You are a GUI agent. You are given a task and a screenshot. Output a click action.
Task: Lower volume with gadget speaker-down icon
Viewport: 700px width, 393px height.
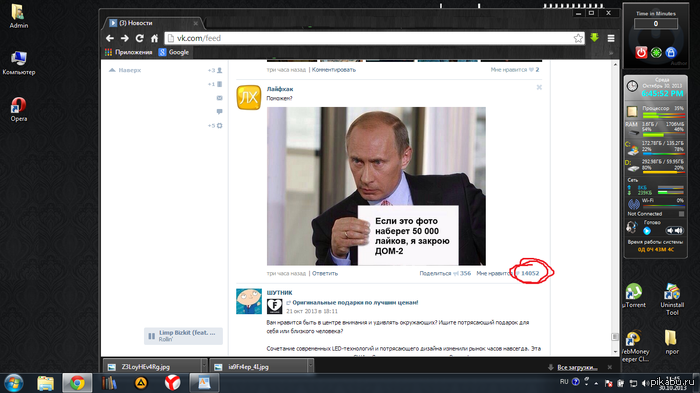tap(669, 230)
